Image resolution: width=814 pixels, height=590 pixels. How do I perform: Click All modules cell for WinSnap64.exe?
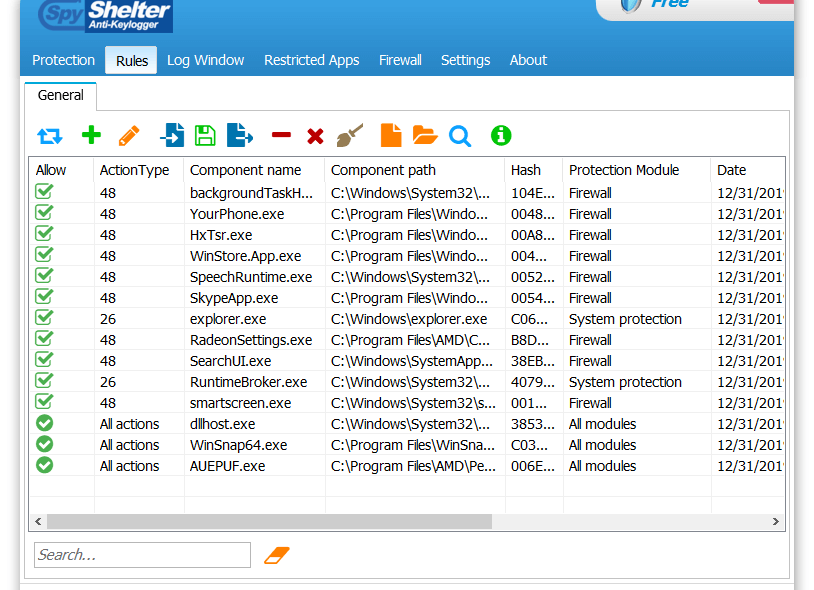click(x=602, y=445)
